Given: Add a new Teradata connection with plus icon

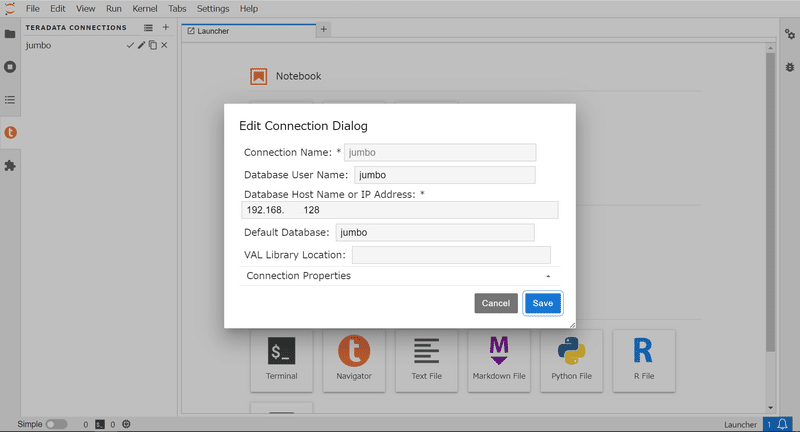Looking at the screenshot, I should point(165,27).
